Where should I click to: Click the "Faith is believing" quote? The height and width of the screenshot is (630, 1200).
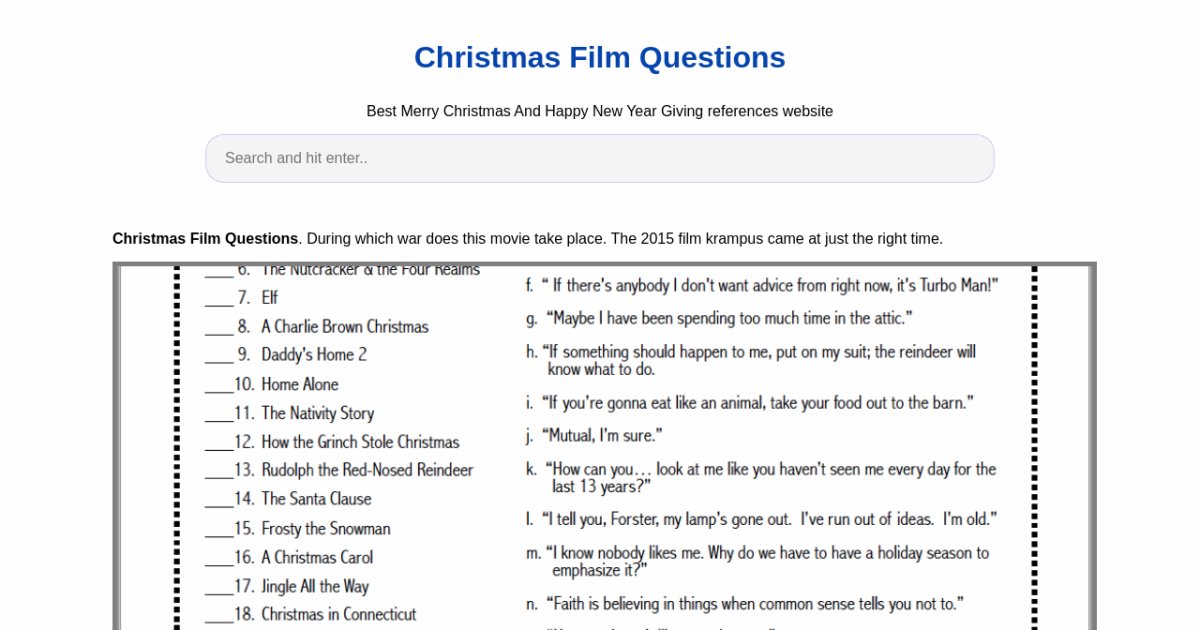[x=754, y=604]
